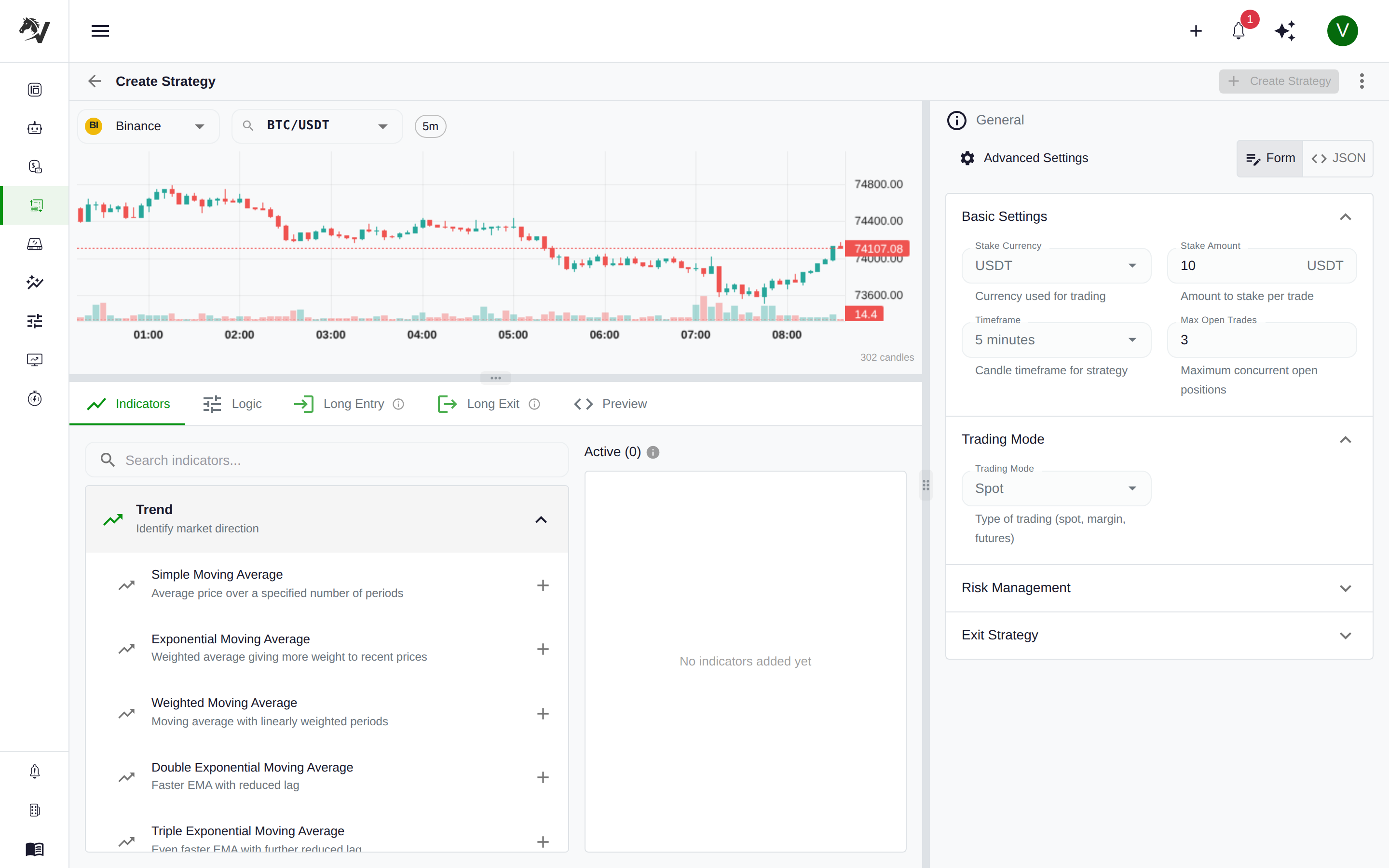Click the Advanced Settings label

pyautogui.click(x=1035, y=158)
